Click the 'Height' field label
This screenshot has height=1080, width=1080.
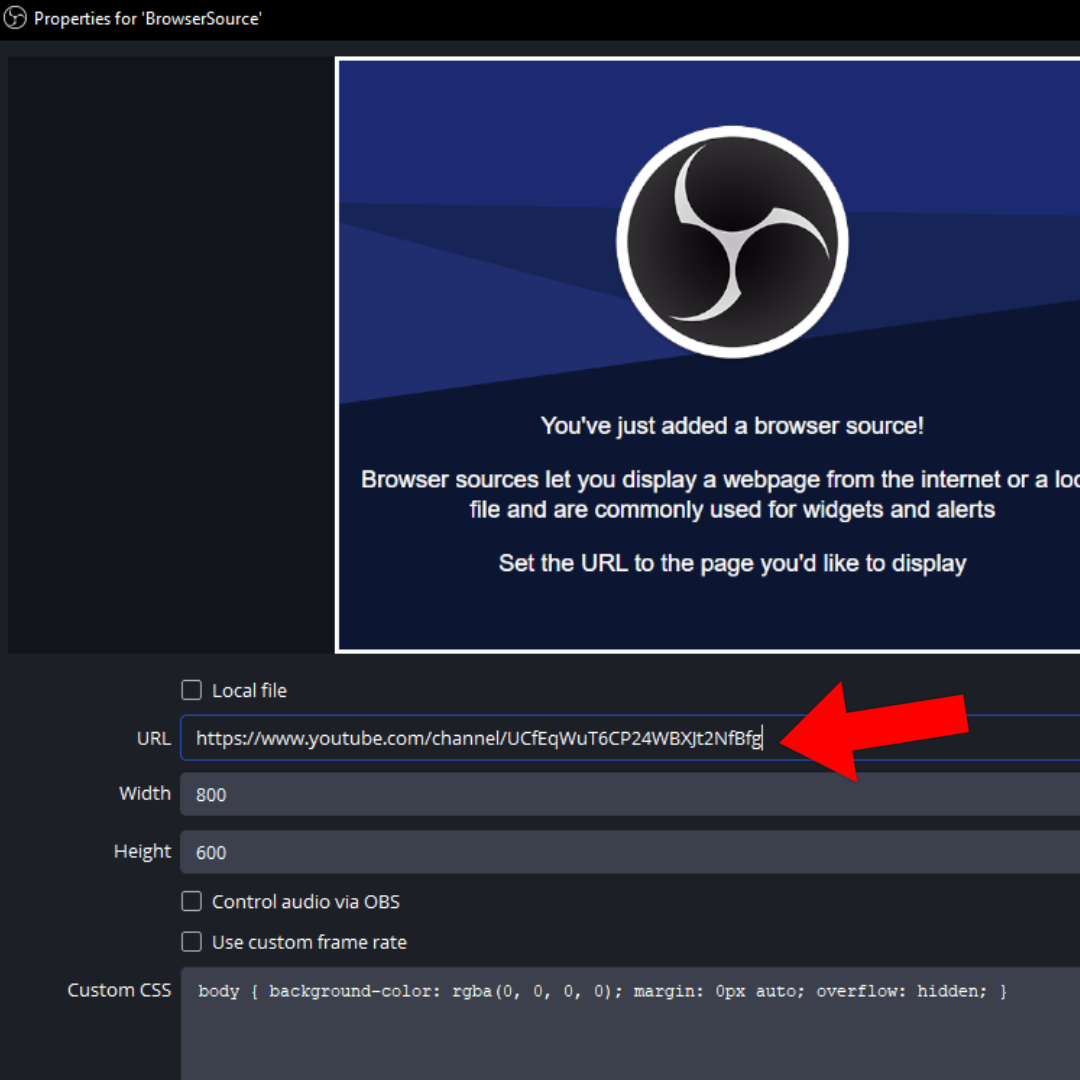tap(142, 852)
